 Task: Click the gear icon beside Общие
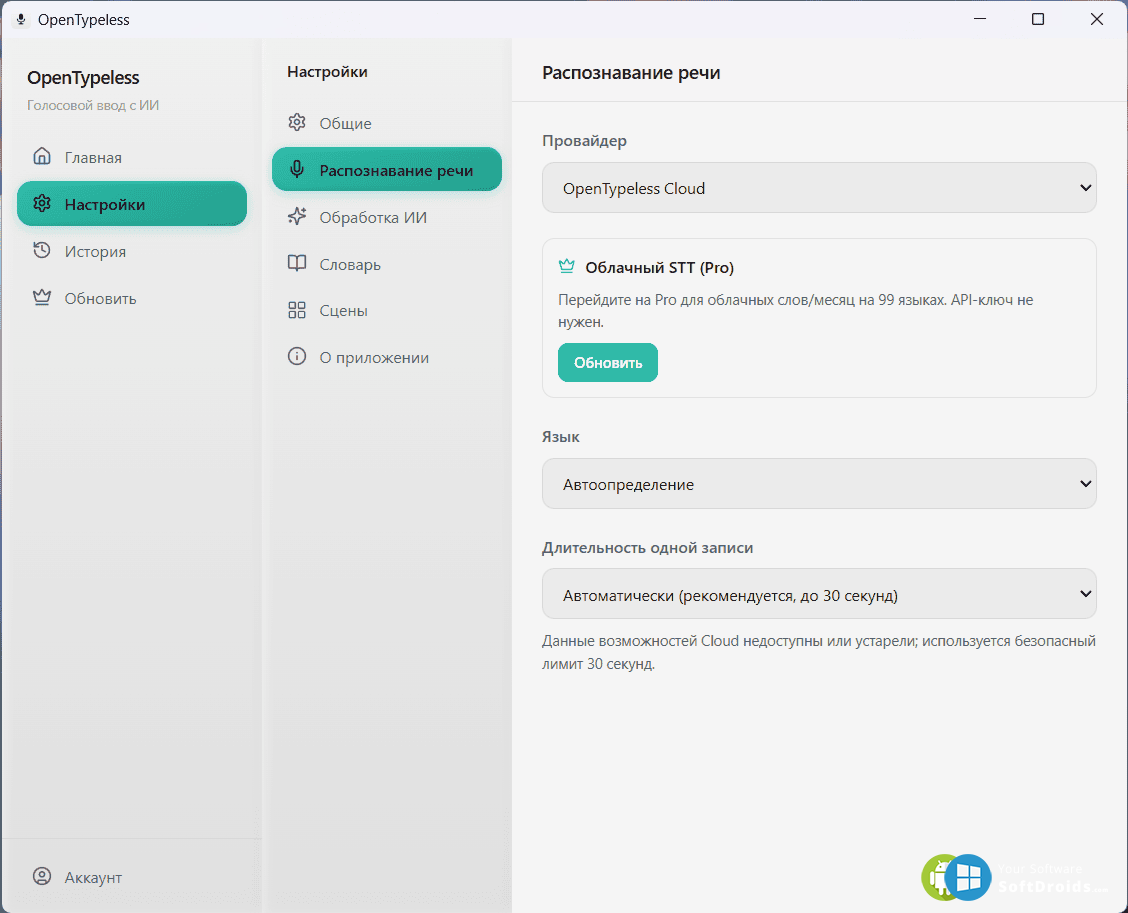click(x=297, y=122)
